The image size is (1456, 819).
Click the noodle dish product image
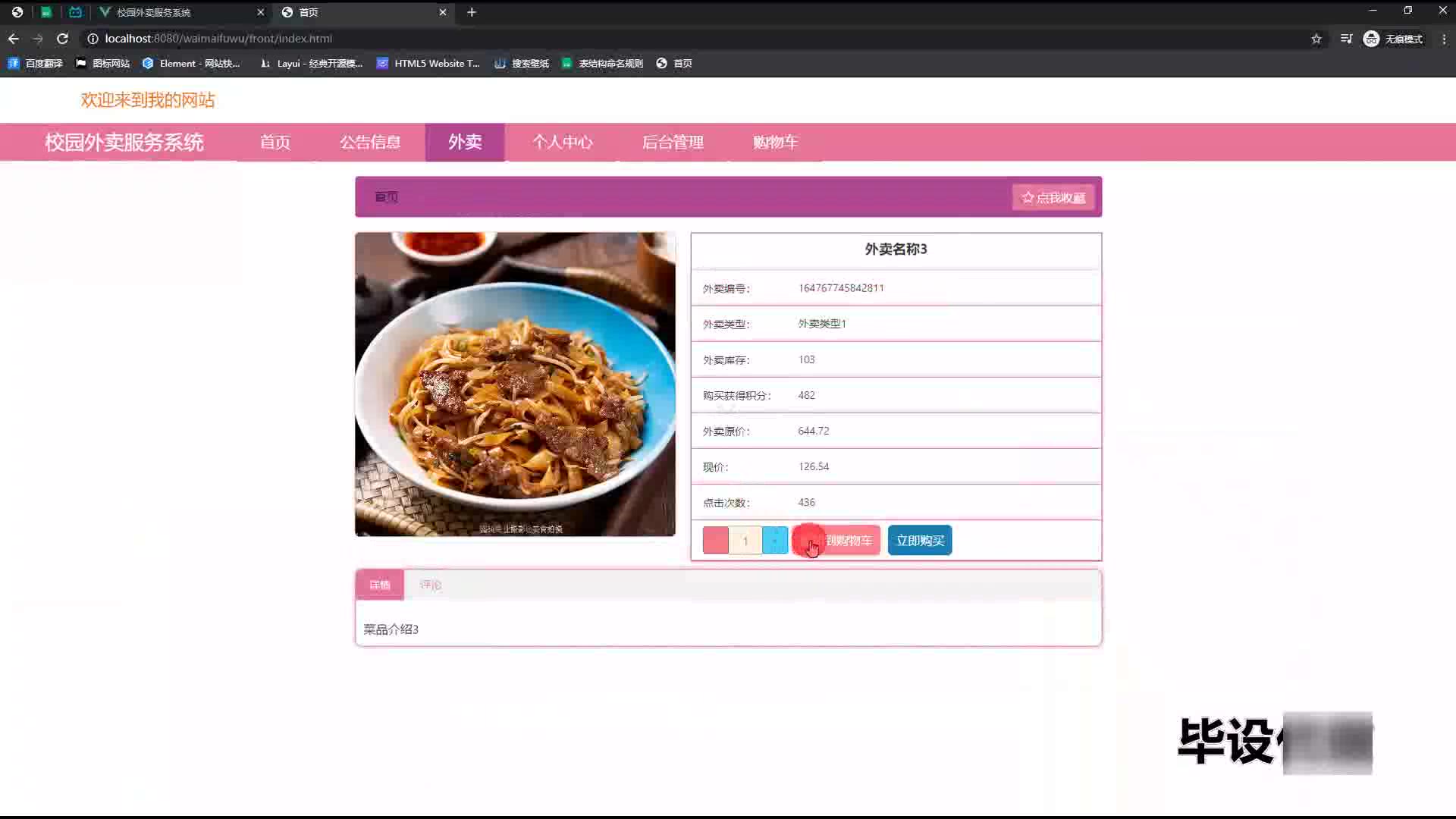(515, 384)
